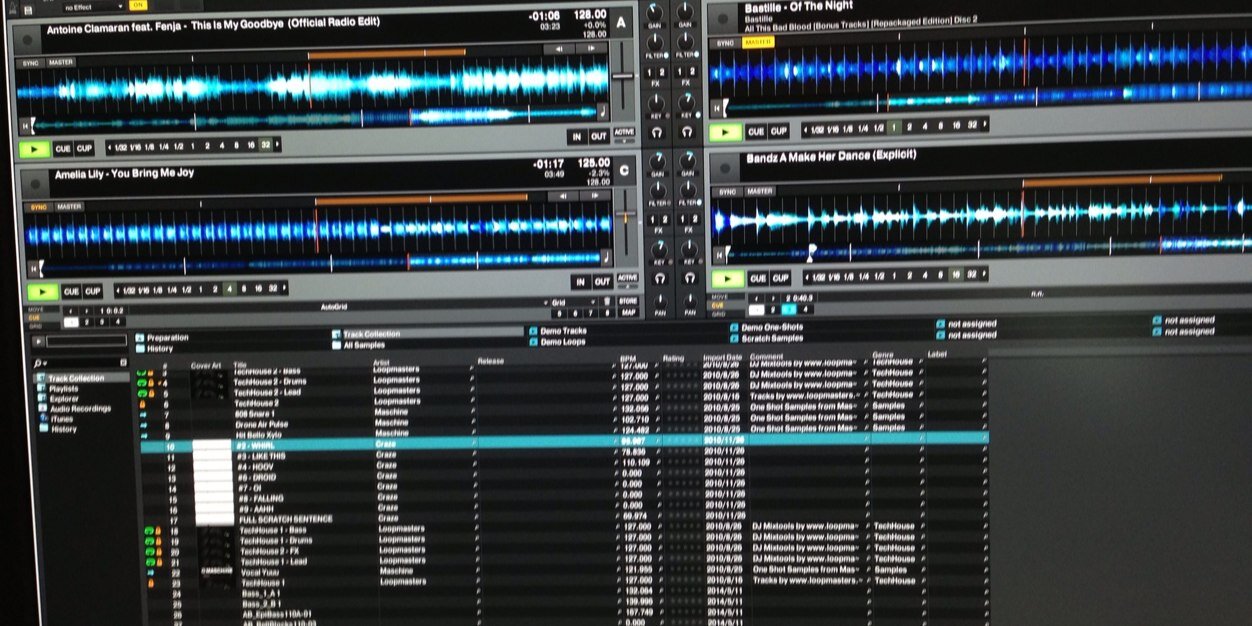The image size is (1252, 626).
Task: Click the tempo bend forward arrow on deck A
Action: [592, 49]
